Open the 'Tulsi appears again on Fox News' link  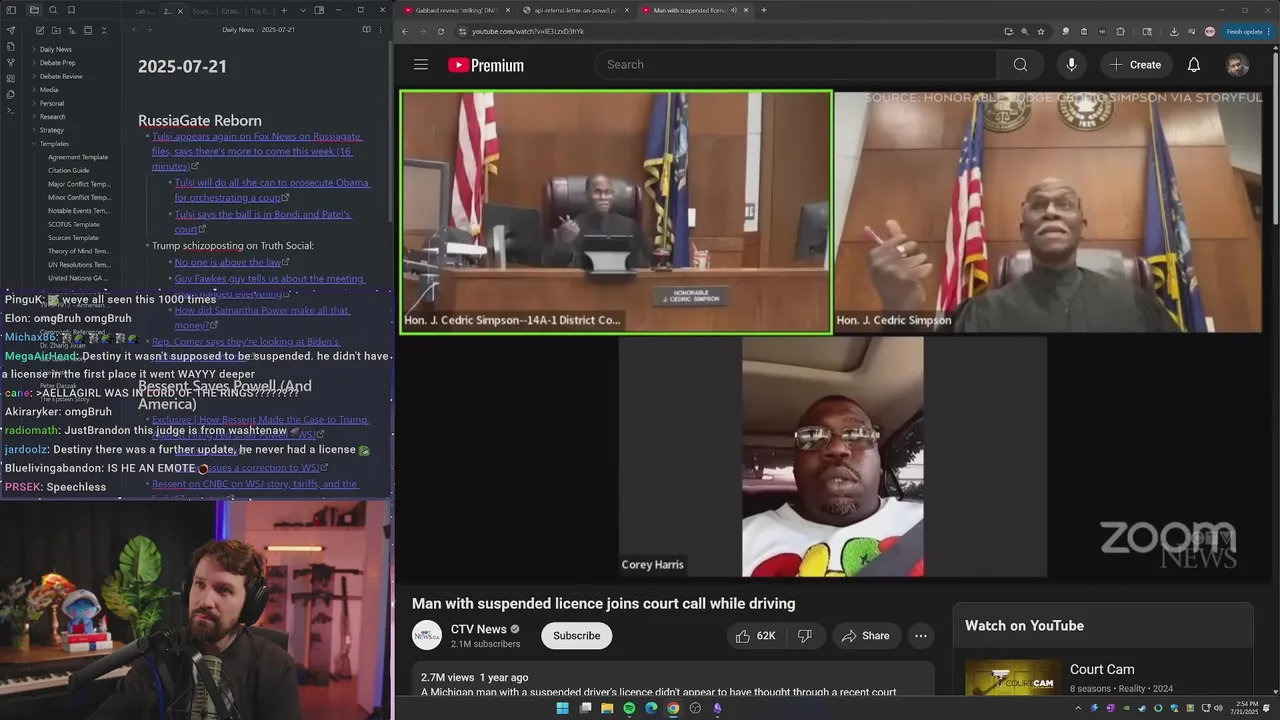[x=256, y=151]
